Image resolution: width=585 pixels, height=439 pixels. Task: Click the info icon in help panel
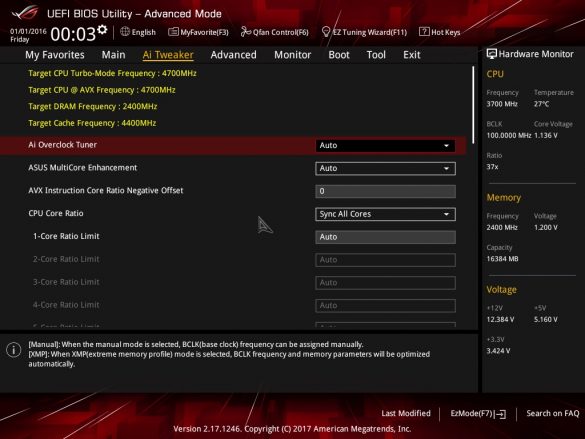[x=13, y=350]
